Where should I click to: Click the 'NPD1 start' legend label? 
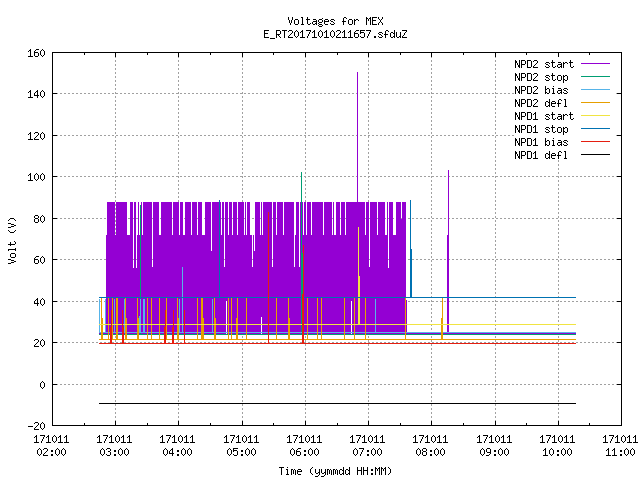544,116
